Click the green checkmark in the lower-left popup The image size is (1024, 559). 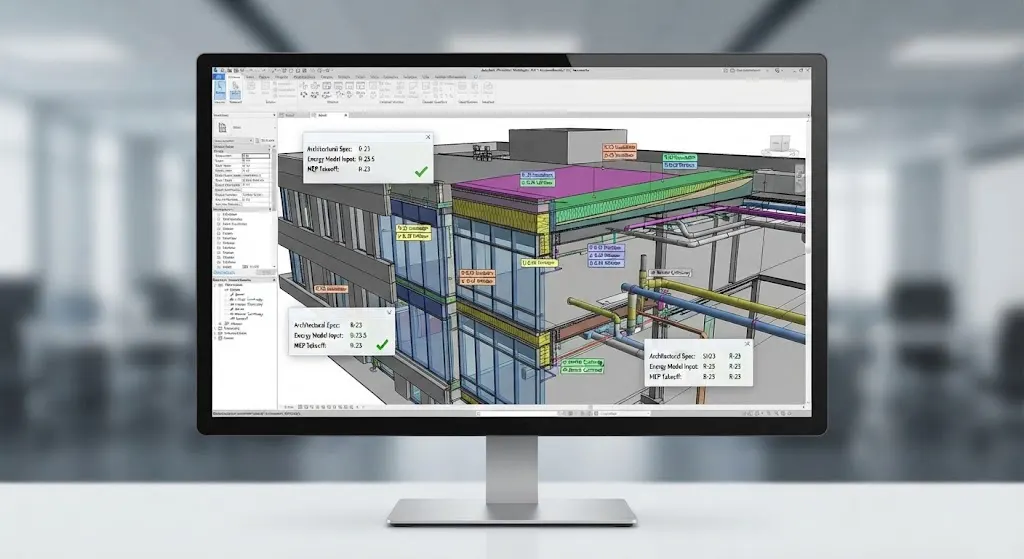[x=382, y=343]
